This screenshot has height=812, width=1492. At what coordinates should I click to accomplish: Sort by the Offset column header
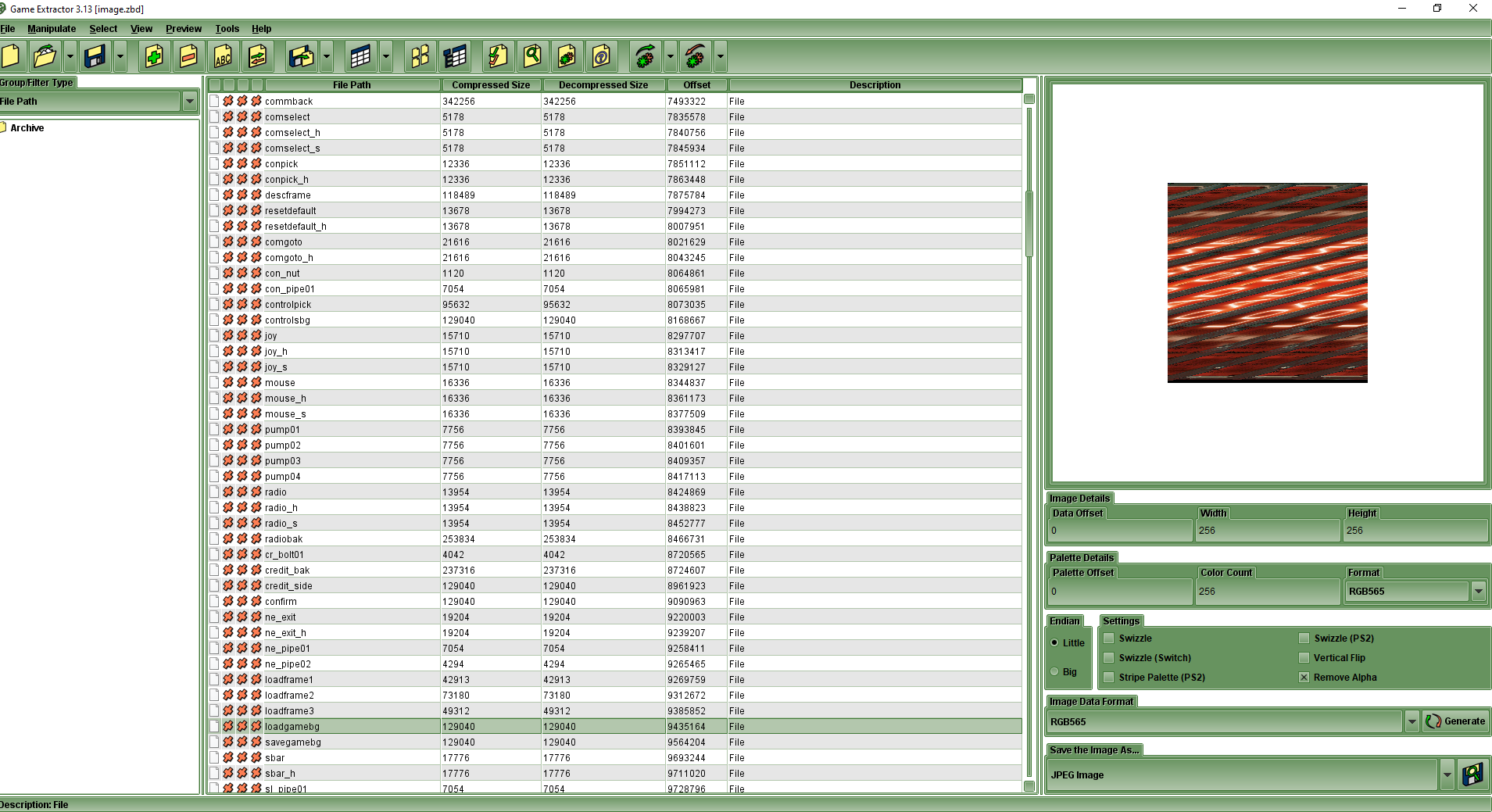click(x=697, y=84)
